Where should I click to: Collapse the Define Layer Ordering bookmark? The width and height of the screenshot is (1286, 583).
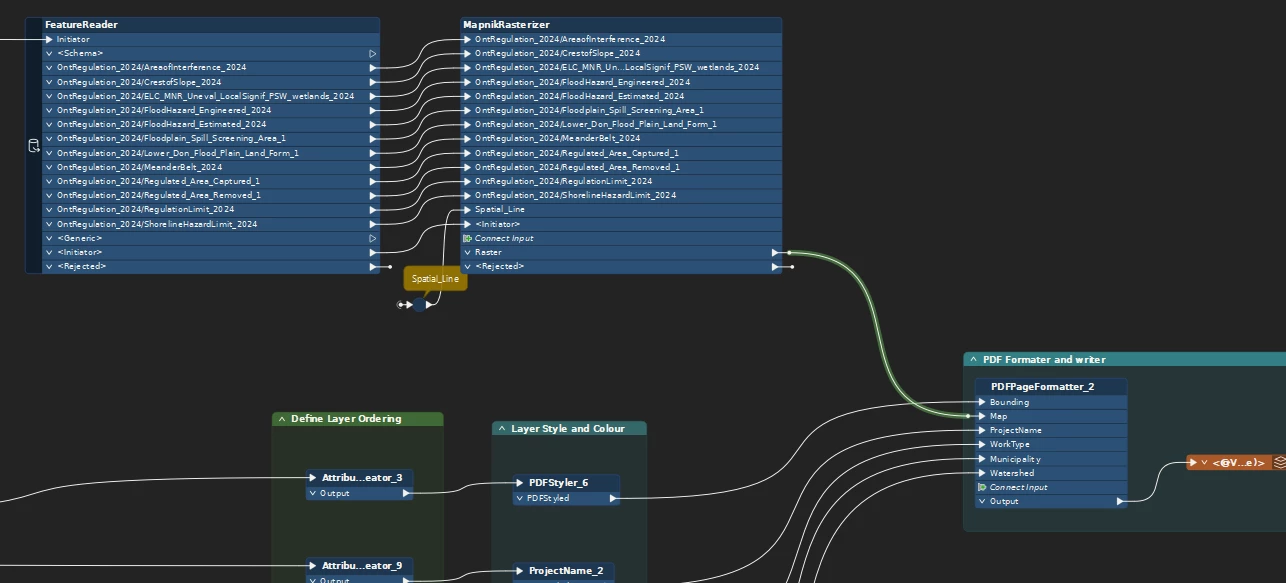pyautogui.click(x=281, y=419)
